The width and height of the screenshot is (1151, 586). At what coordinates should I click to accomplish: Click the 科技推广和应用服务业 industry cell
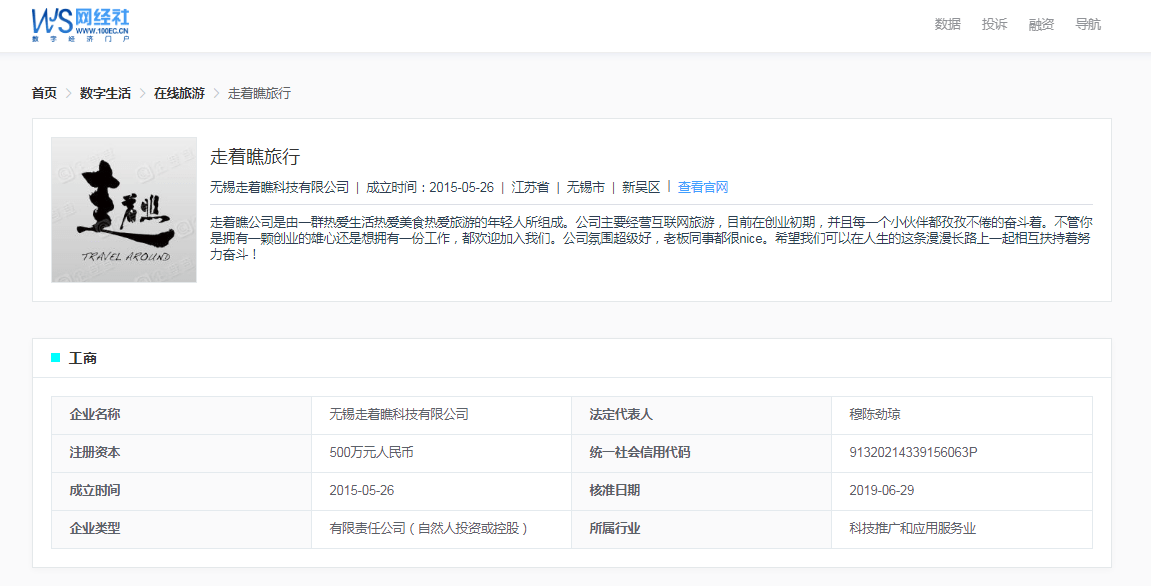pos(912,528)
